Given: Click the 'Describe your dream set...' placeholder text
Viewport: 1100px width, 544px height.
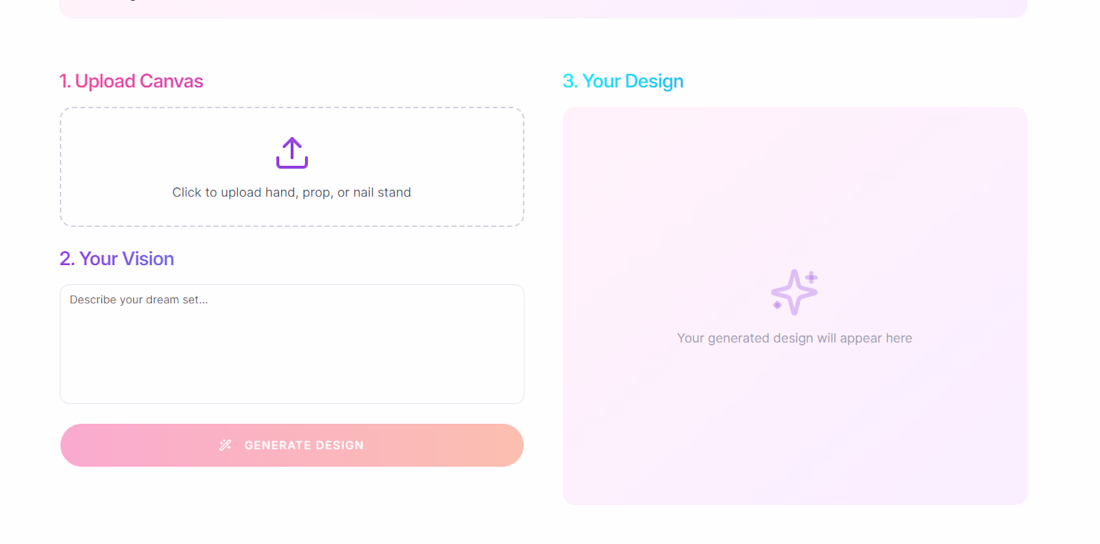Looking at the screenshot, I should pyautogui.click(x=138, y=300).
